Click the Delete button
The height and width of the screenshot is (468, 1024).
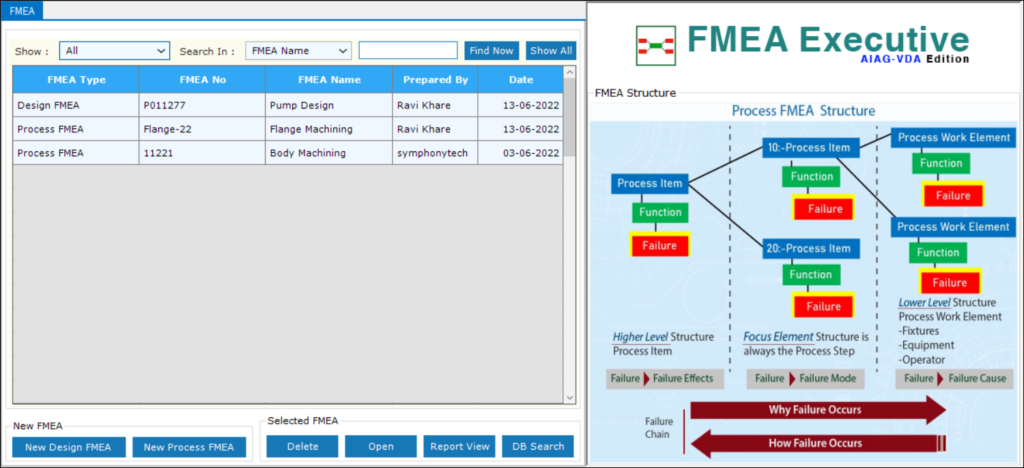(x=302, y=446)
